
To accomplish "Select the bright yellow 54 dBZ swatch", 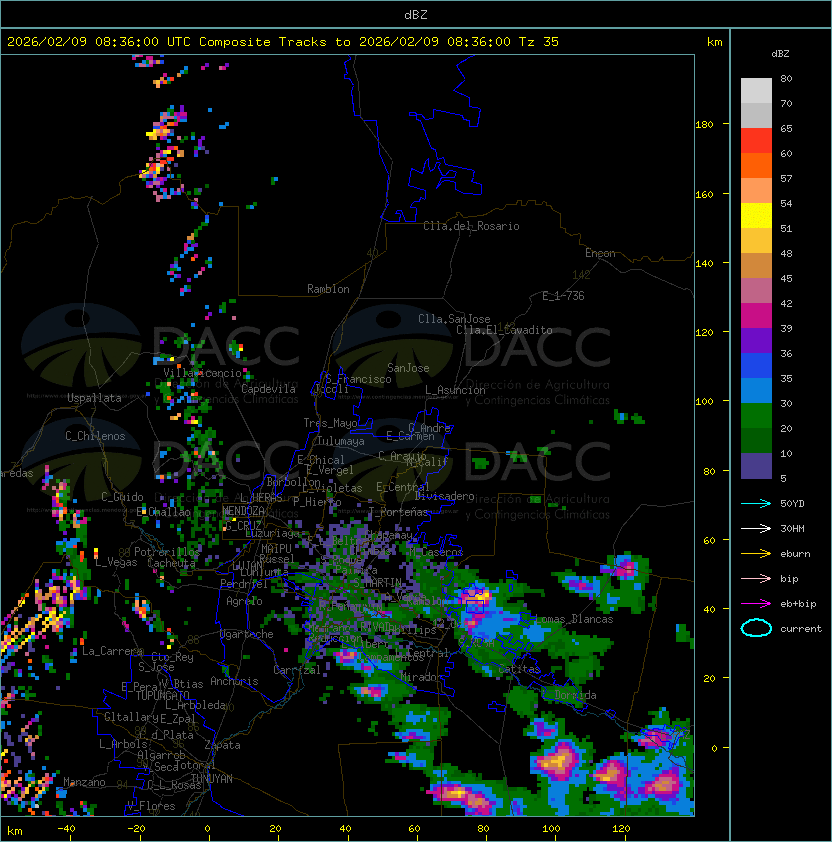I will (x=756, y=216).
